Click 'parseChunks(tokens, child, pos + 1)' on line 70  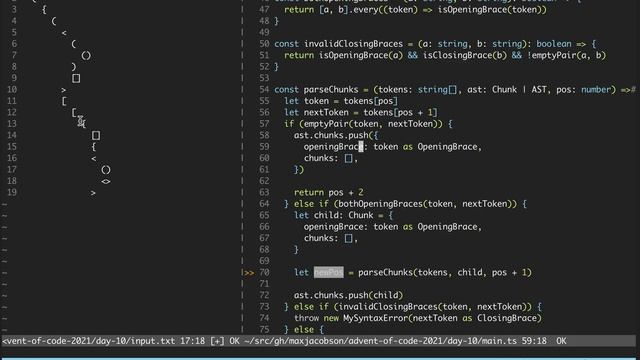[x=445, y=273]
